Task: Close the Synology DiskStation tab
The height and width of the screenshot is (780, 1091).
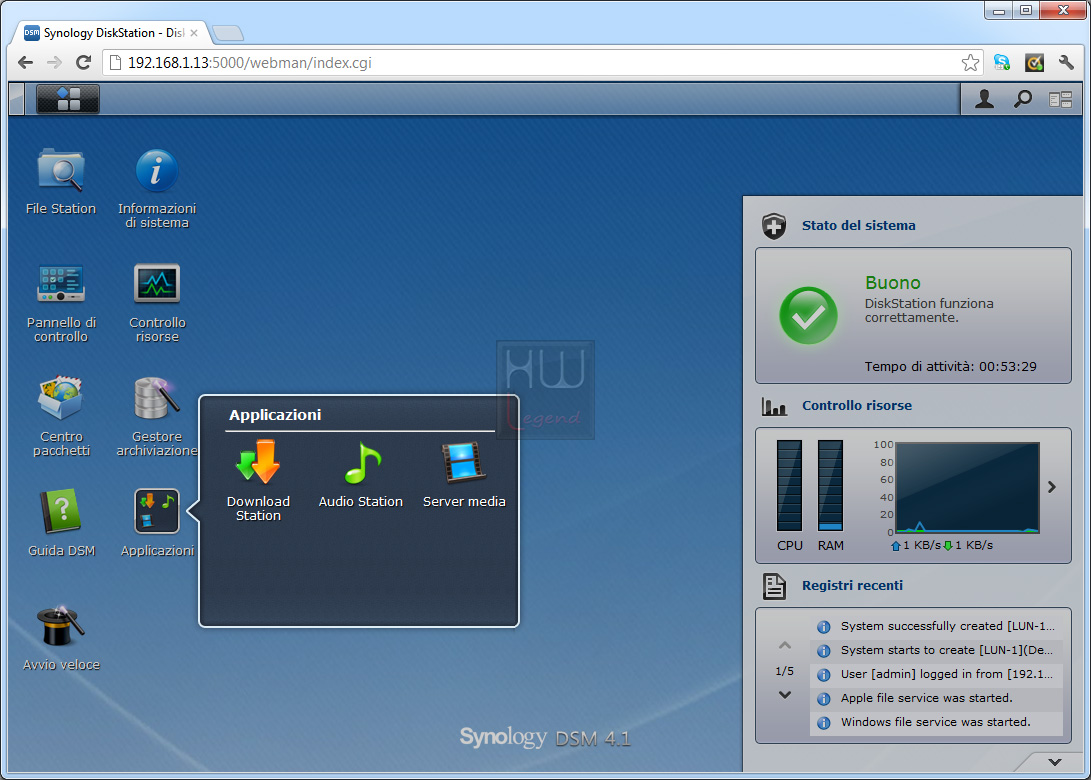Action: pos(194,33)
